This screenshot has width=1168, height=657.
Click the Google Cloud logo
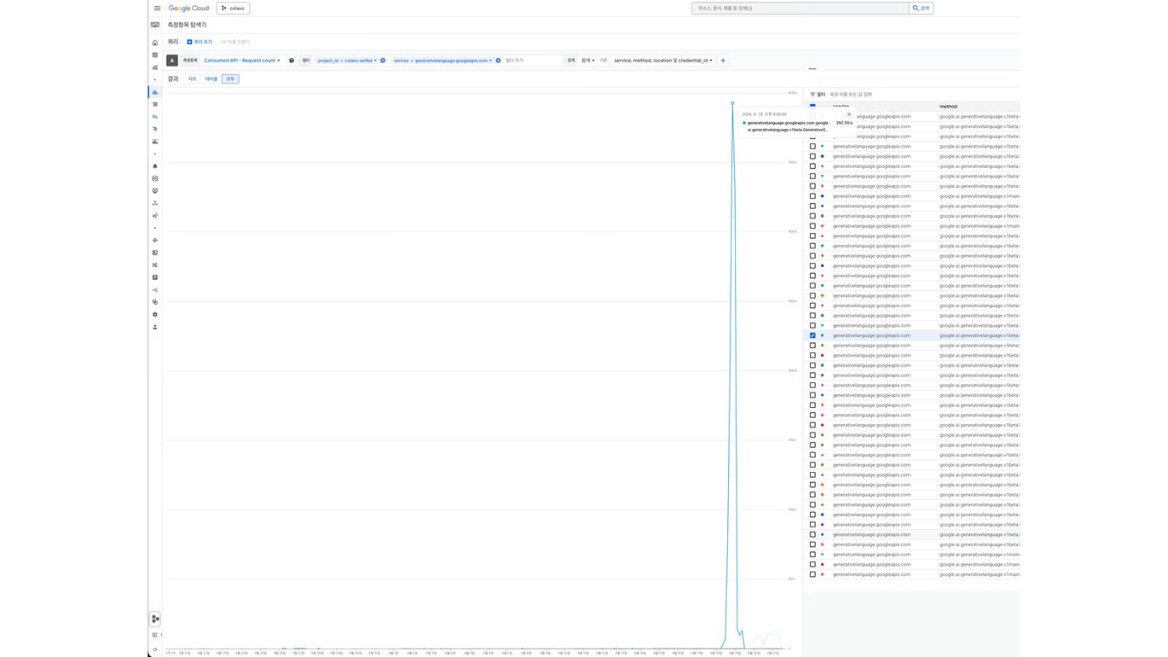tap(188, 8)
